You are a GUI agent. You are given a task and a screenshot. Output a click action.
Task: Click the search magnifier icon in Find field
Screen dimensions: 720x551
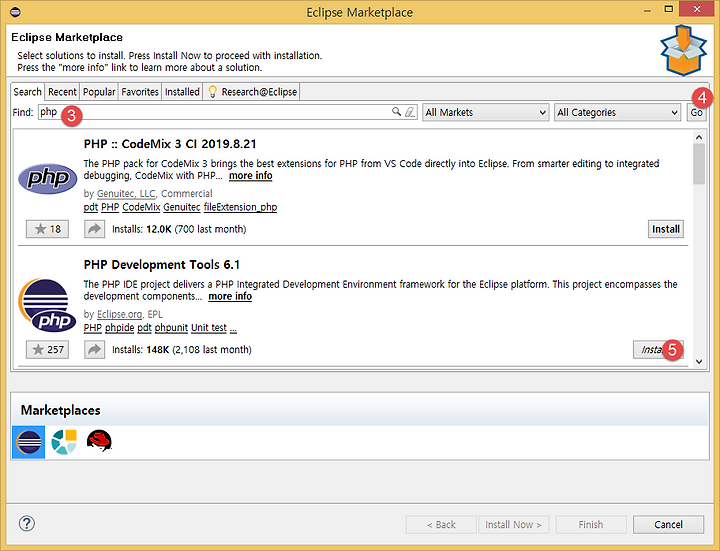click(396, 112)
